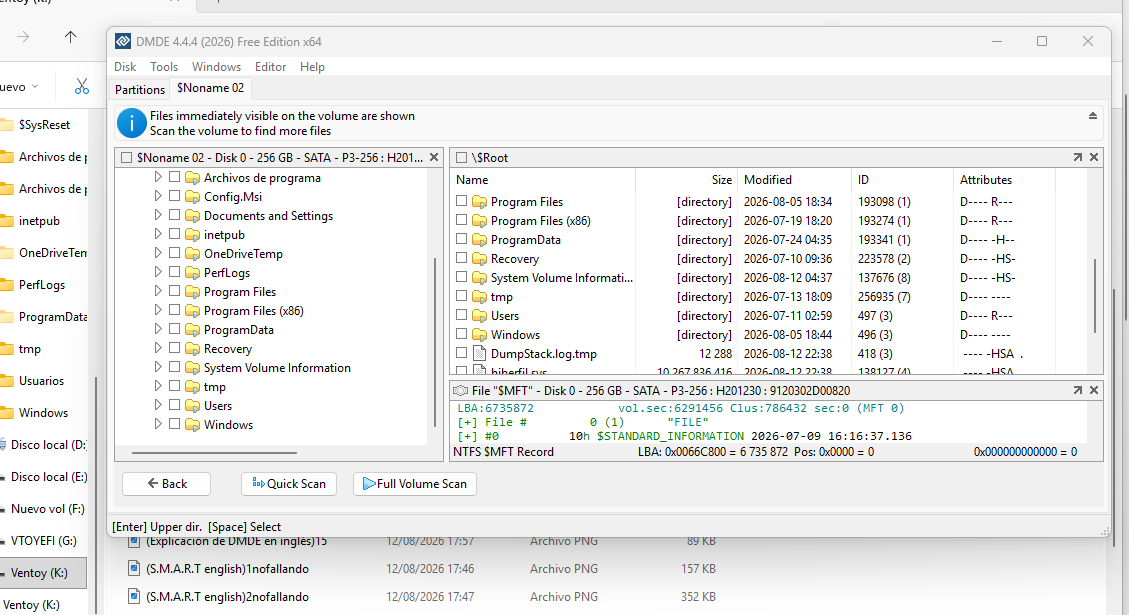Click the Users folder icon in tree
This screenshot has height=615, width=1129.
[192, 406]
